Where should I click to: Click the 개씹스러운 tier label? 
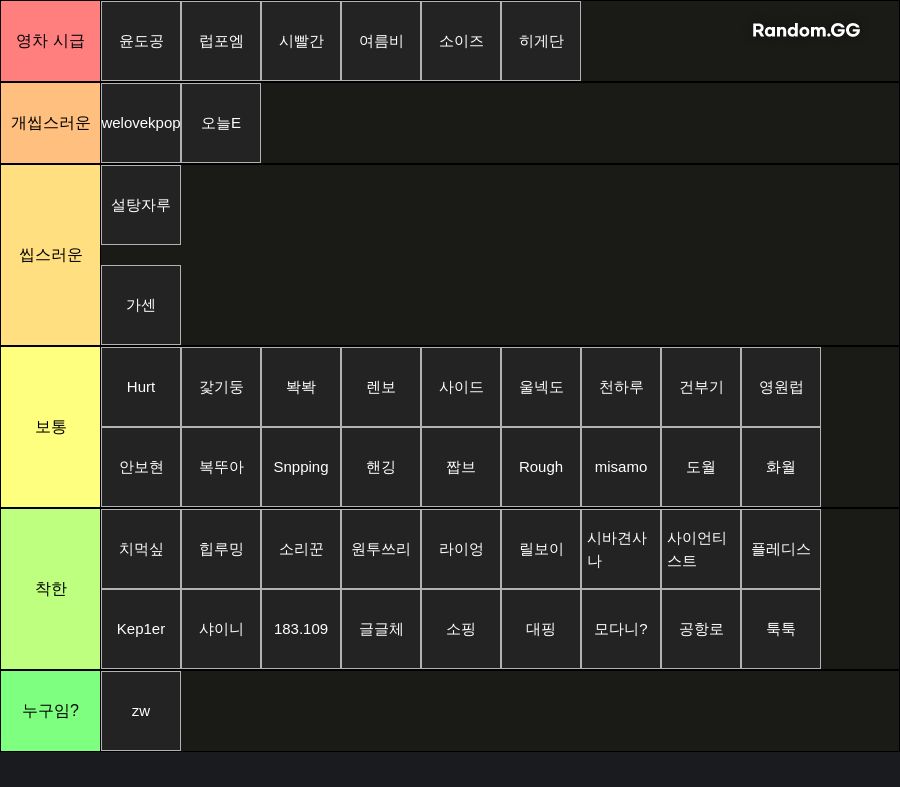pyautogui.click(x=51, y=123)
